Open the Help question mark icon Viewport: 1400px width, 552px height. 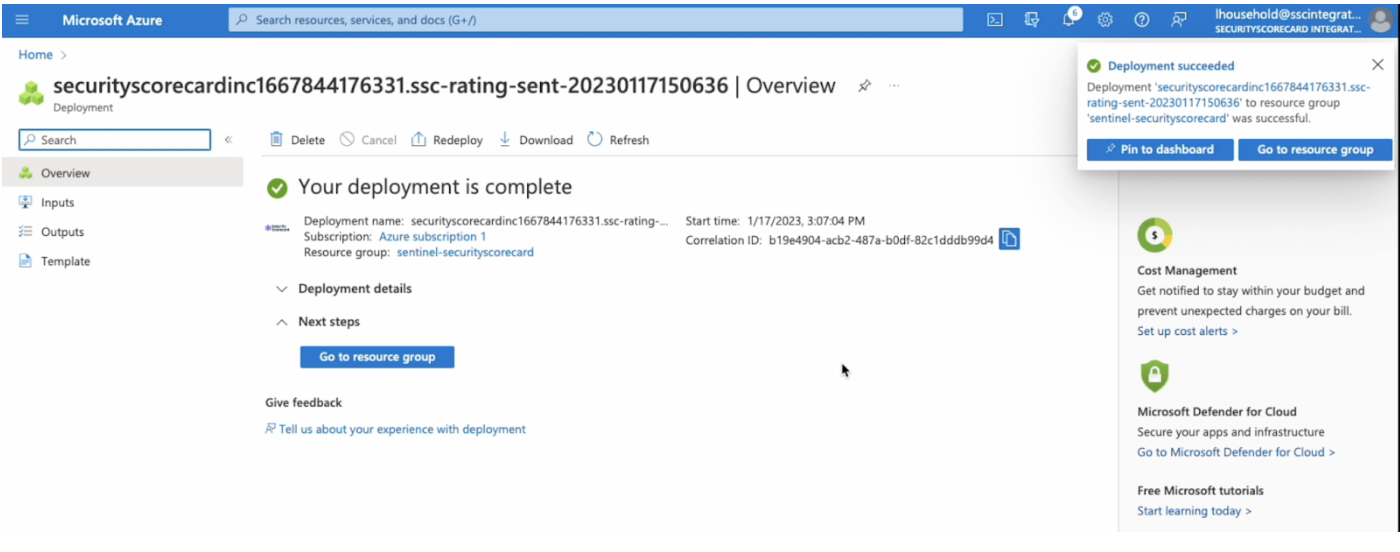pyautogui.click(x=1141, y=20)
